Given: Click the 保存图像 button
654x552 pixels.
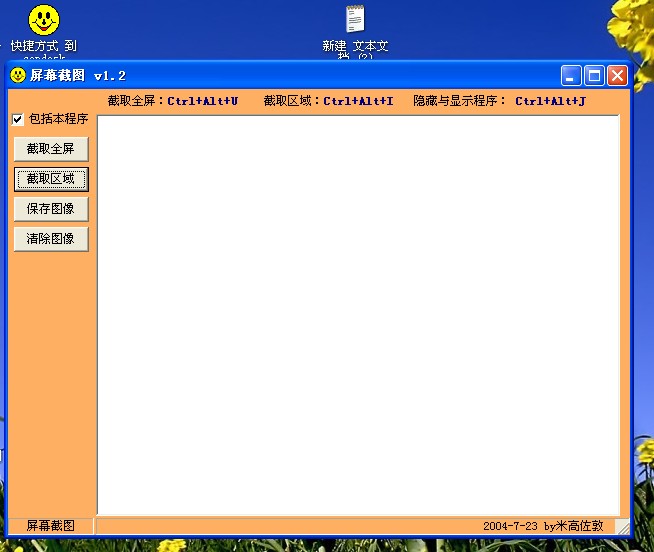Looking at the screenshot, I should tap(51, 209).
